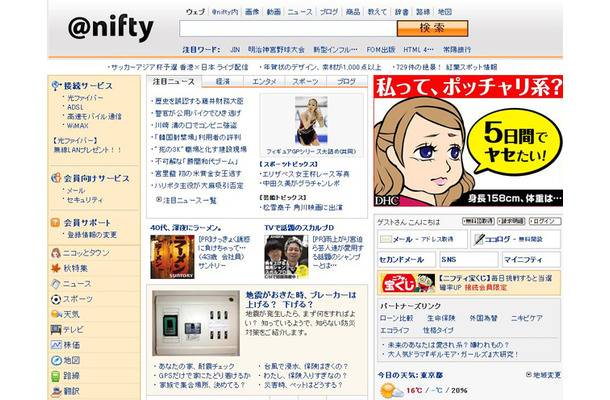This screenshot has height=400, width=610.
Task: Open 松雪泰子 角川映画に出演 link
Action: click(x=303, y=208)
